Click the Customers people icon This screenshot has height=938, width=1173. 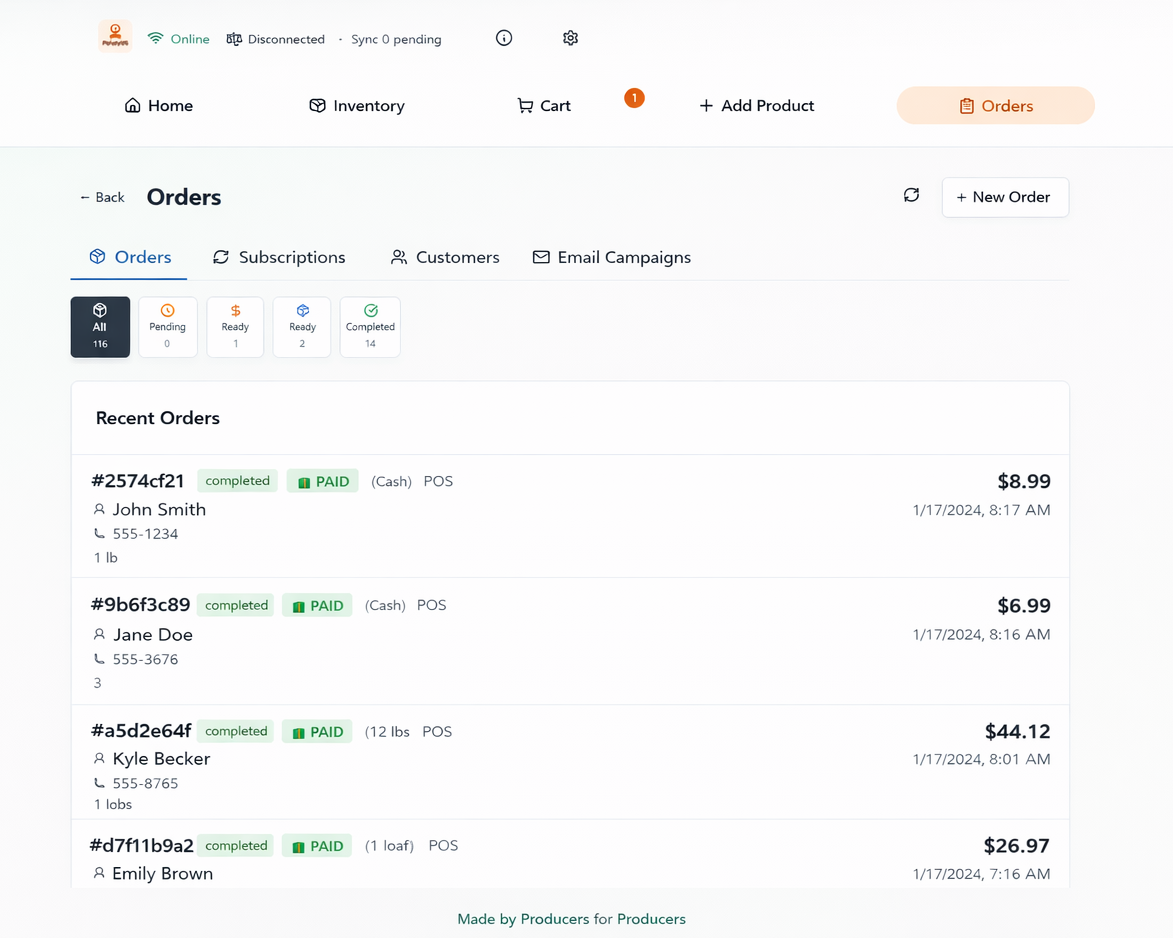click(x=398, y=257)
